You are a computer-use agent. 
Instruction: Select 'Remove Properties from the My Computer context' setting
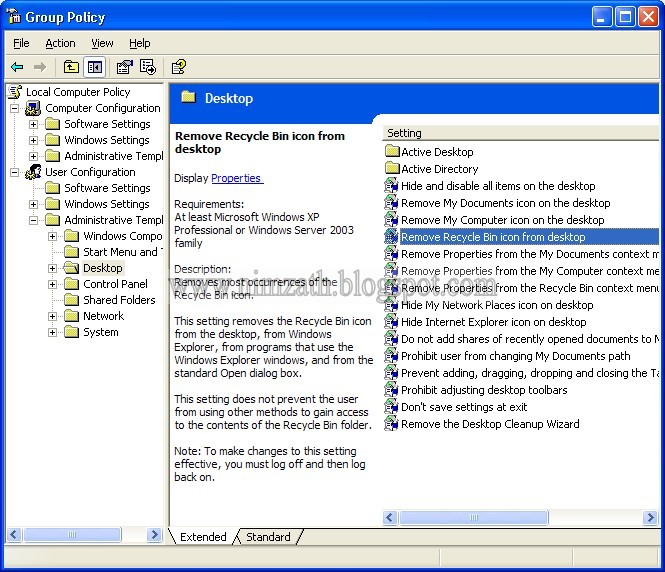(x=530, y=271)
